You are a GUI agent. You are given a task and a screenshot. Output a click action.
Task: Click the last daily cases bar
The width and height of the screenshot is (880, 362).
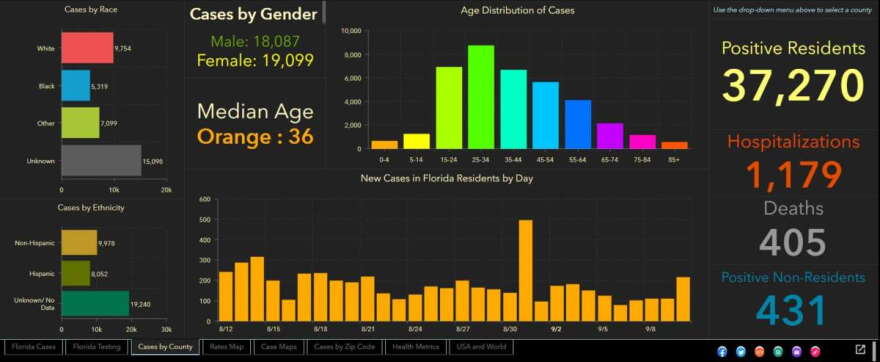[x=683, y=299]
